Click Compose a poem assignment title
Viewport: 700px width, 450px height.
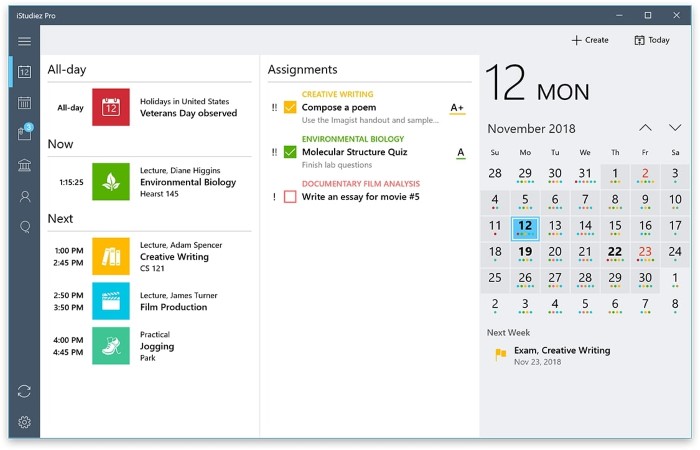coord(339,108)
